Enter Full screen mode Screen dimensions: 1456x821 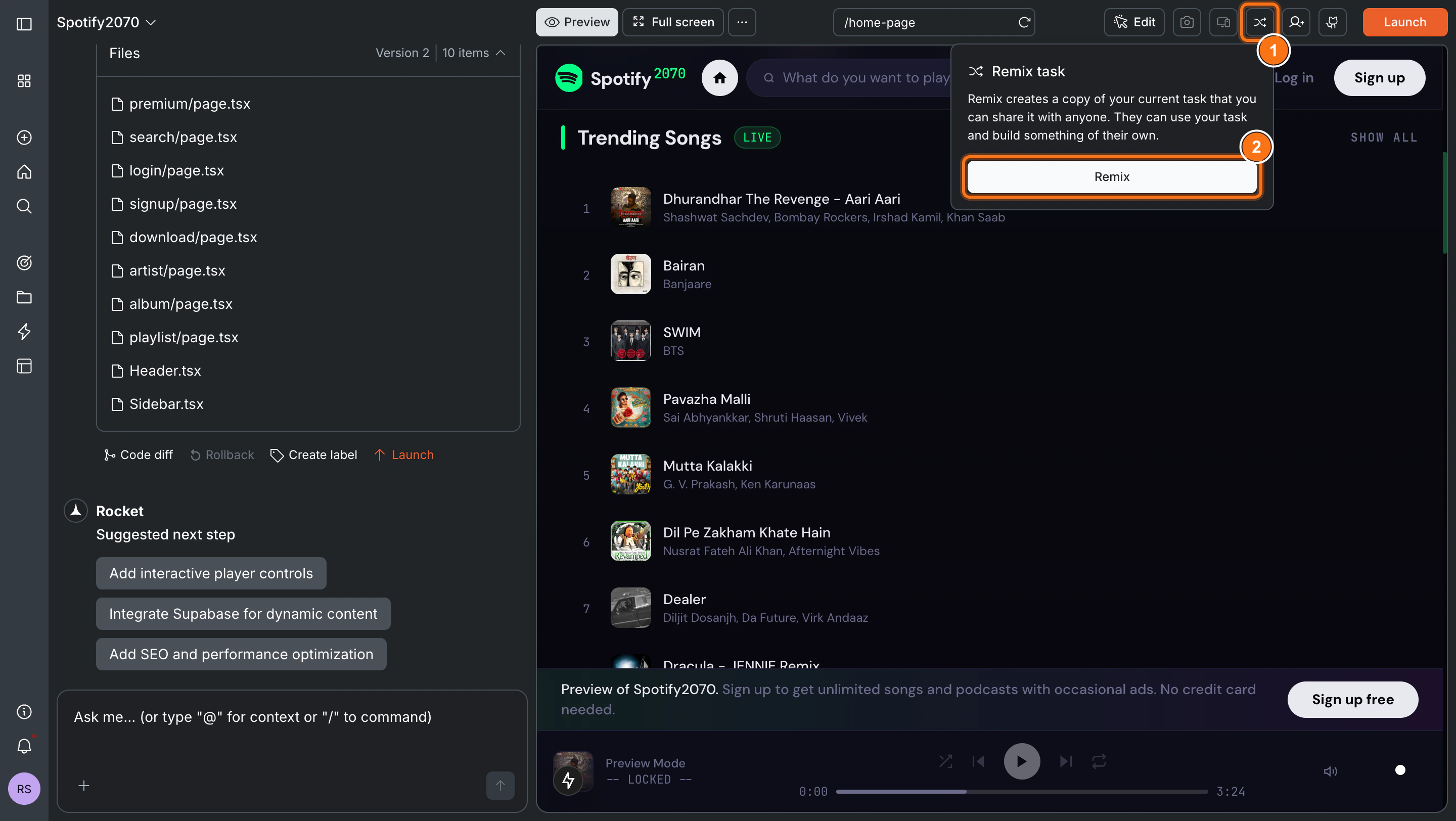(672, 22)
